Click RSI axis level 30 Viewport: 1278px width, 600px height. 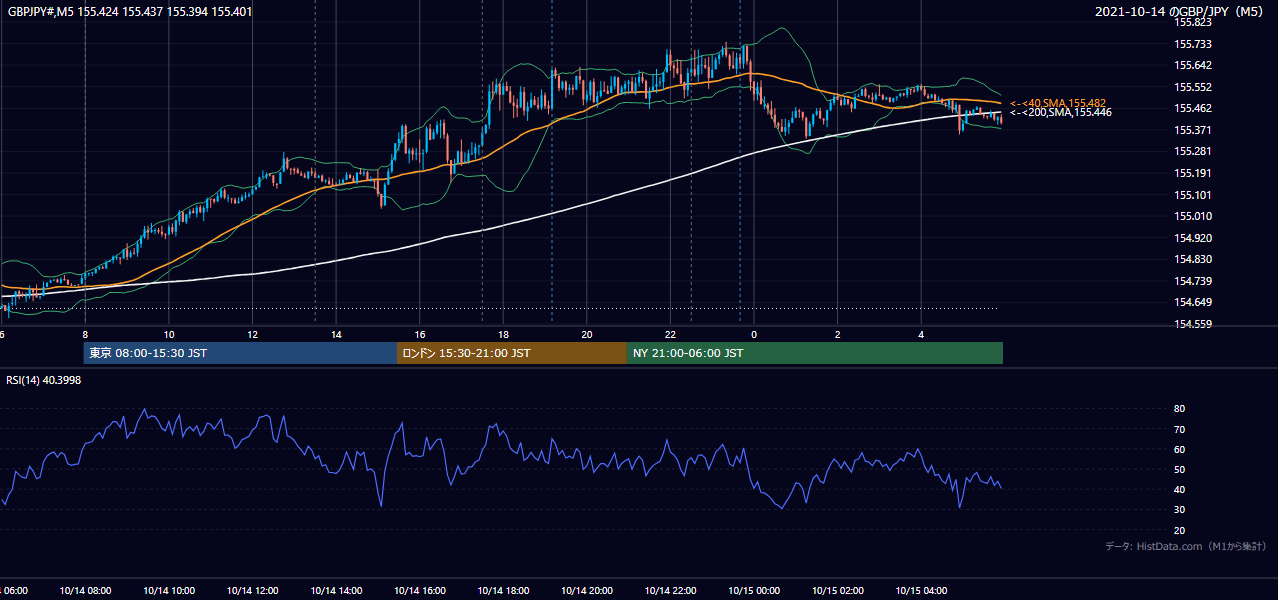(x=1179, y=510)
